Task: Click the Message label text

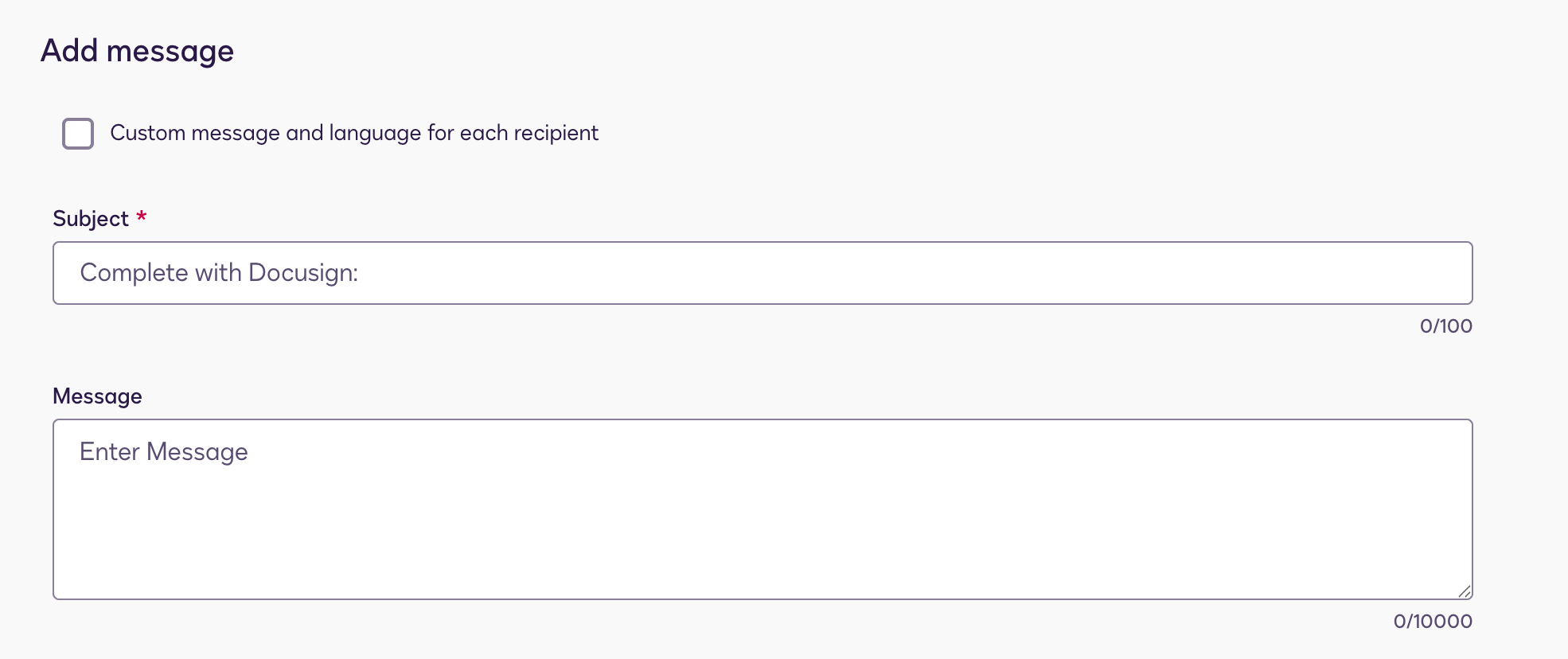Action: (x=96, y=396)
